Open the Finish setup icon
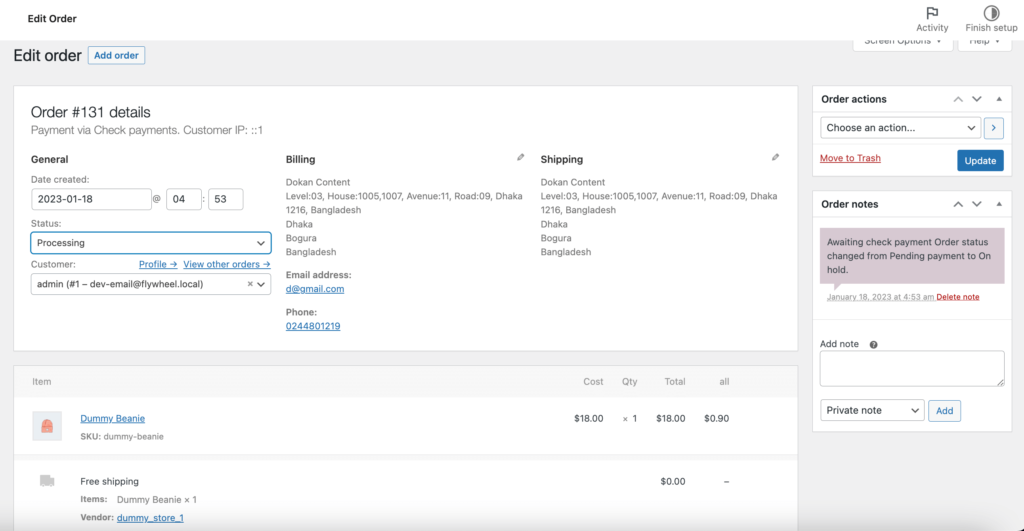 tap(991, 13)
